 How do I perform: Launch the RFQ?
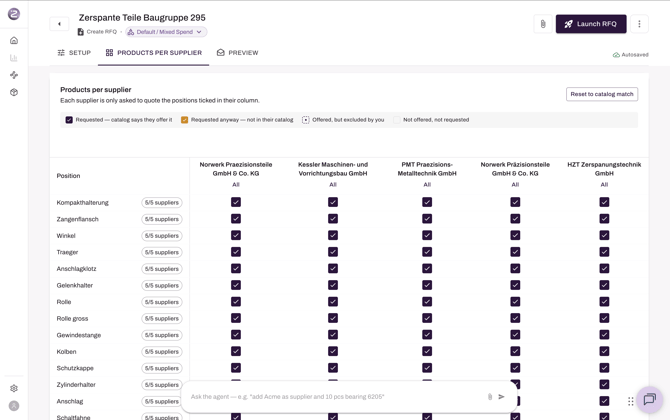[591, 24]
